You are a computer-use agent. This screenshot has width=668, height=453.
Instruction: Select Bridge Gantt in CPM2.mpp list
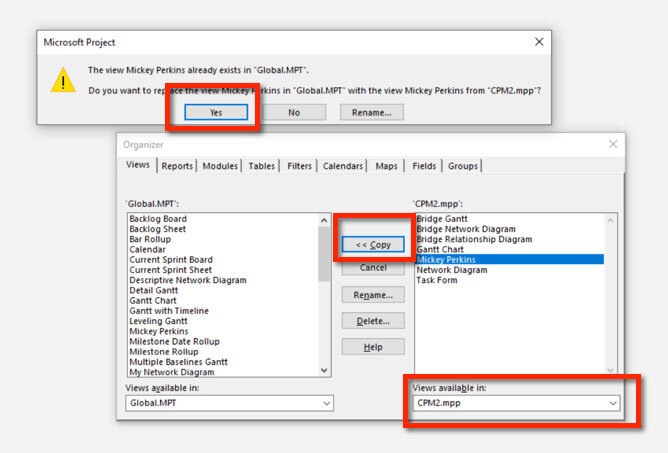coord(442,219)
